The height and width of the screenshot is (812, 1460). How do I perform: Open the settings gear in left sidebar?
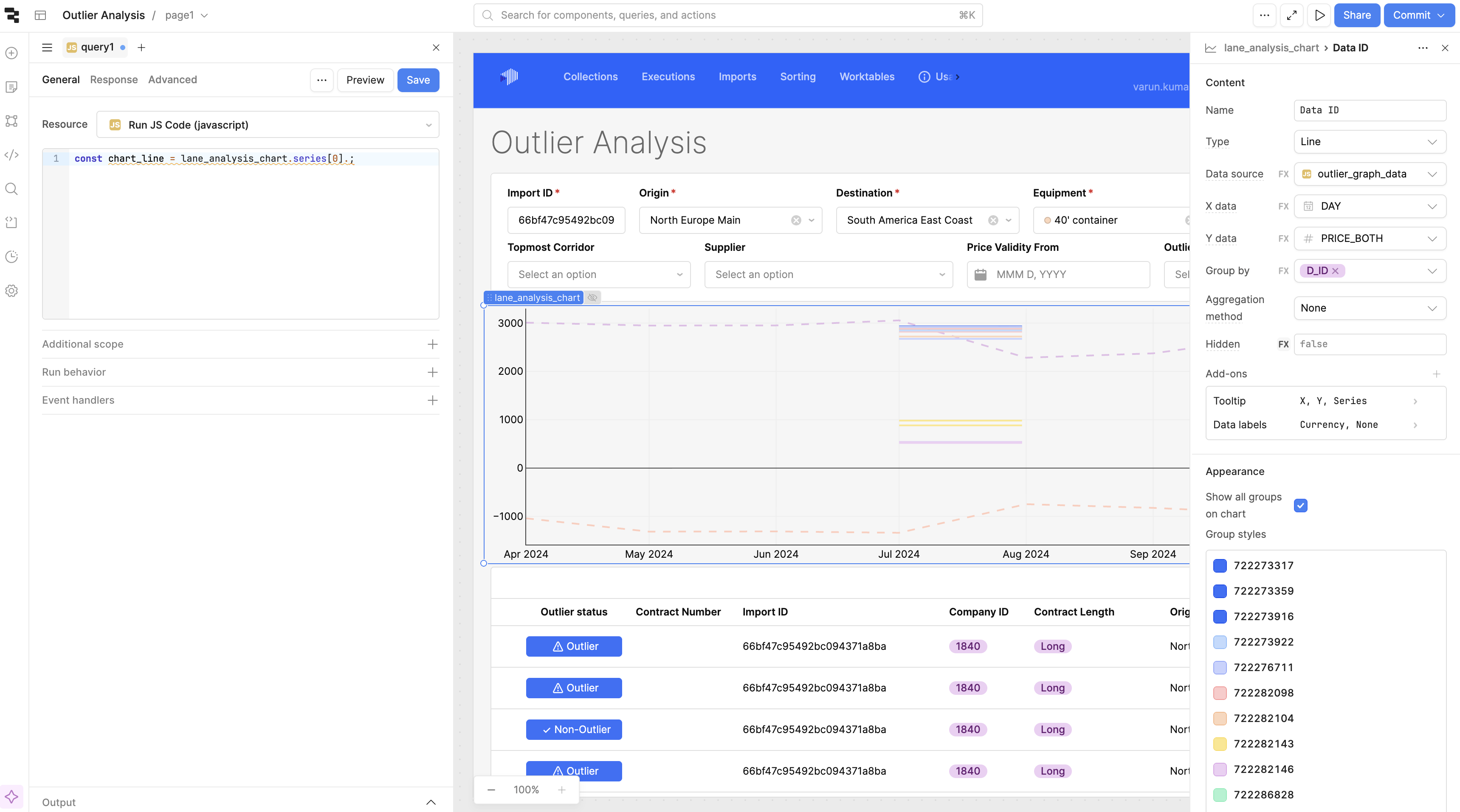[x=11, y=291]
